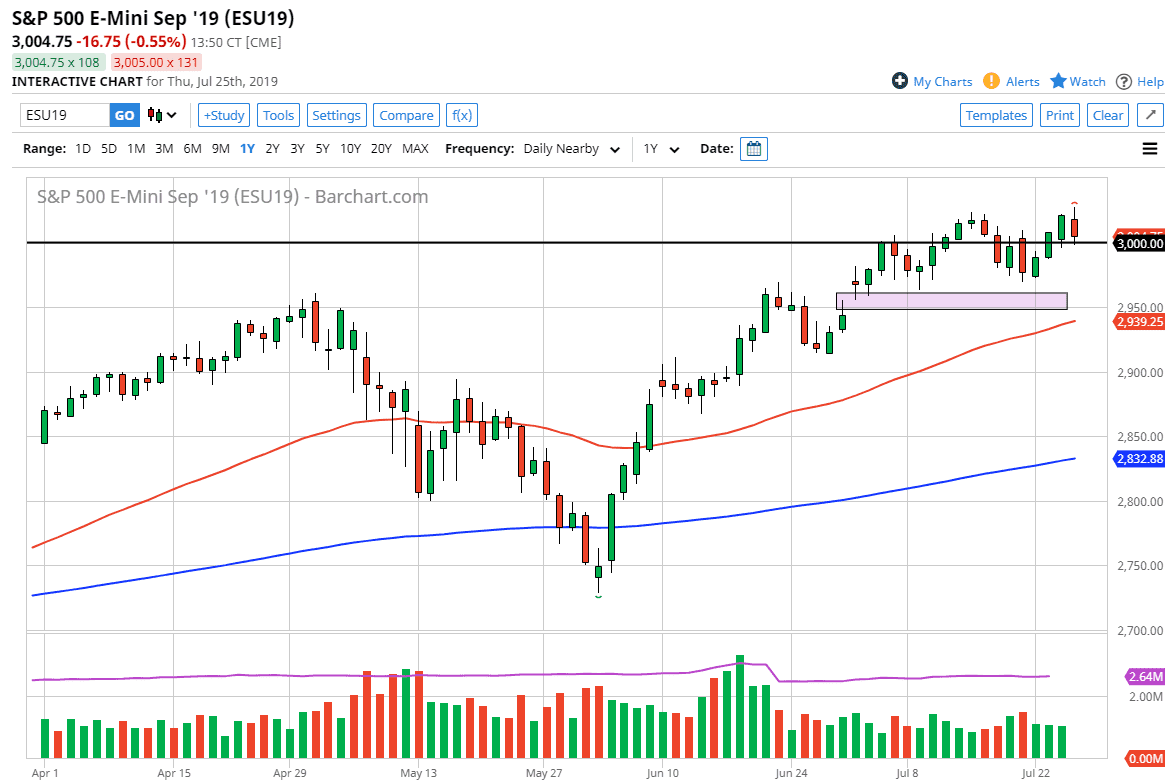Open the 1Y period dropdown beside Frequency
1165x780 pixels.
click(x=658, y=148)
